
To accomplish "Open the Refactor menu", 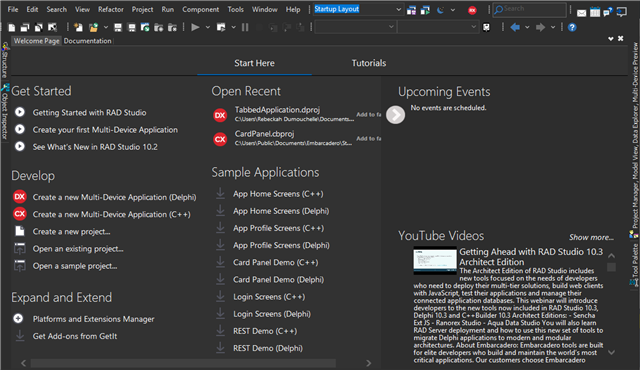I will [x=111, y=9].
